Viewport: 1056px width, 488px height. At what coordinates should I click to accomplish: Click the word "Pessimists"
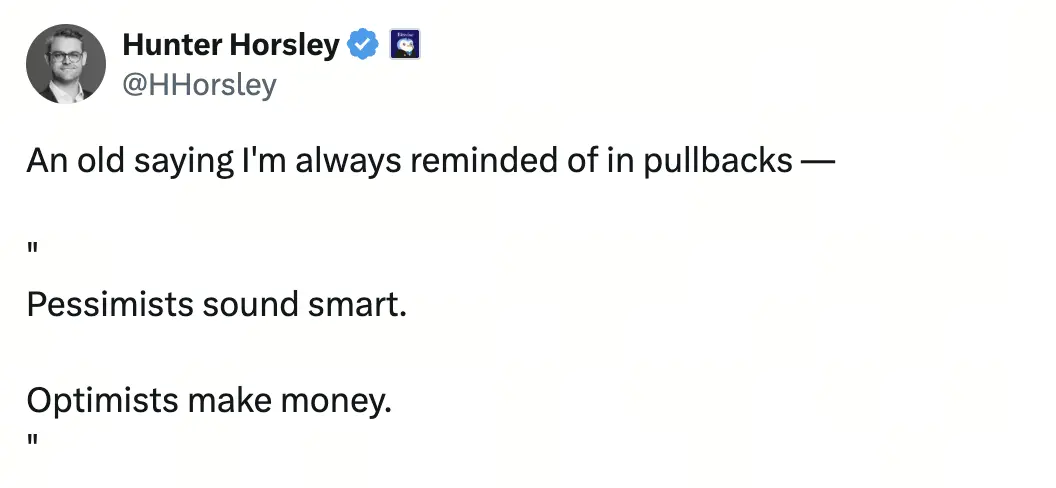(x=110, y=305)
